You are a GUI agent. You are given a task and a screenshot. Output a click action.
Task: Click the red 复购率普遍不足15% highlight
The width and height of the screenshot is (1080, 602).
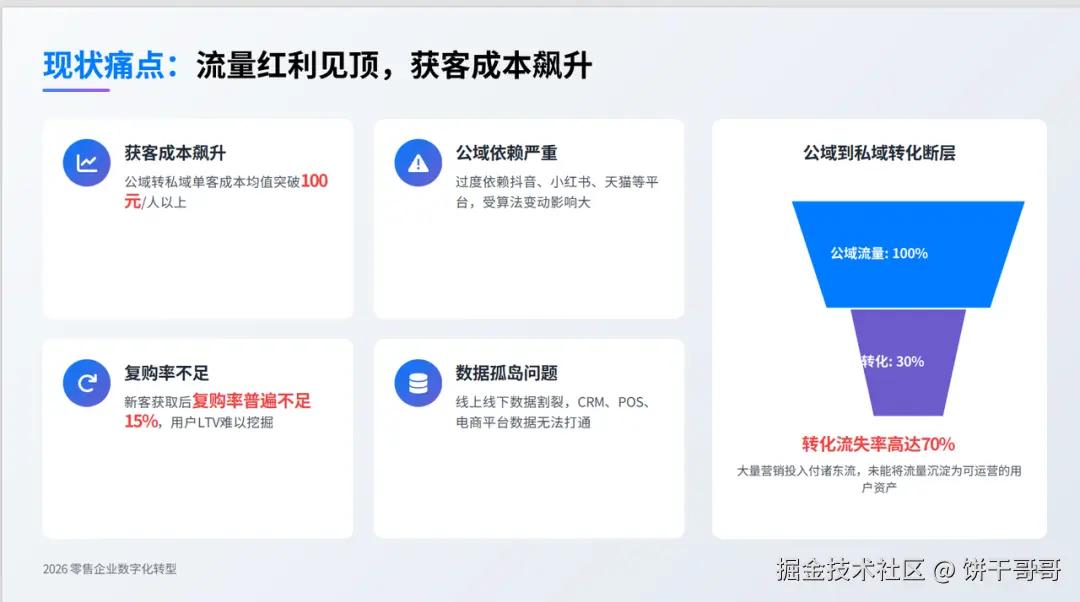[x=218, y=411]
